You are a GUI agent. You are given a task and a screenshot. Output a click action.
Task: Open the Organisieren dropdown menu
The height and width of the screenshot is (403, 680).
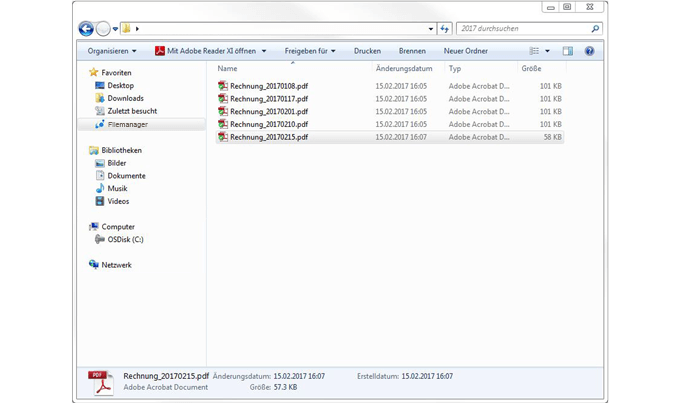[x=111, y=51]
